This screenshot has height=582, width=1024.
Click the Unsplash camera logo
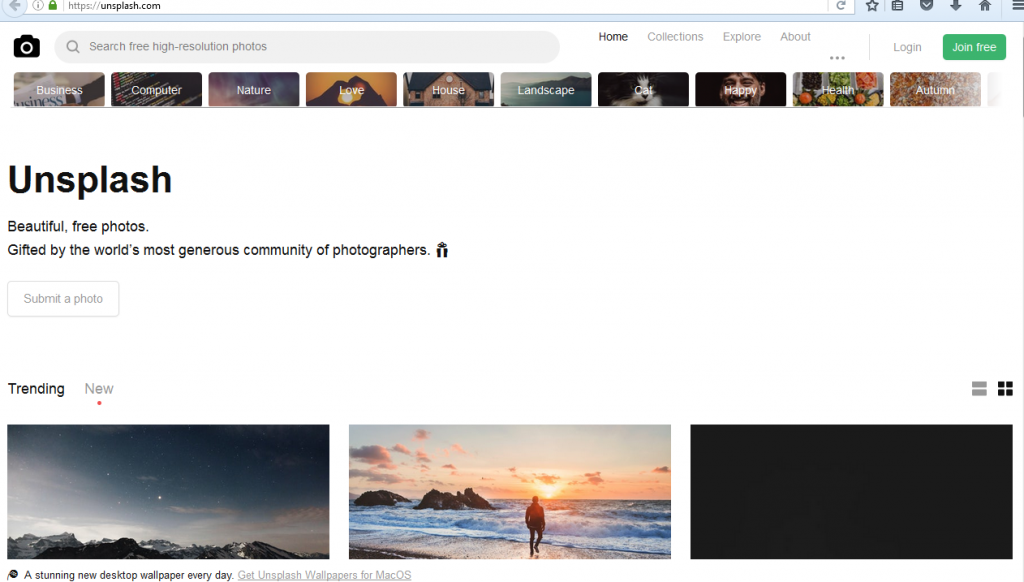coord(27,46)
